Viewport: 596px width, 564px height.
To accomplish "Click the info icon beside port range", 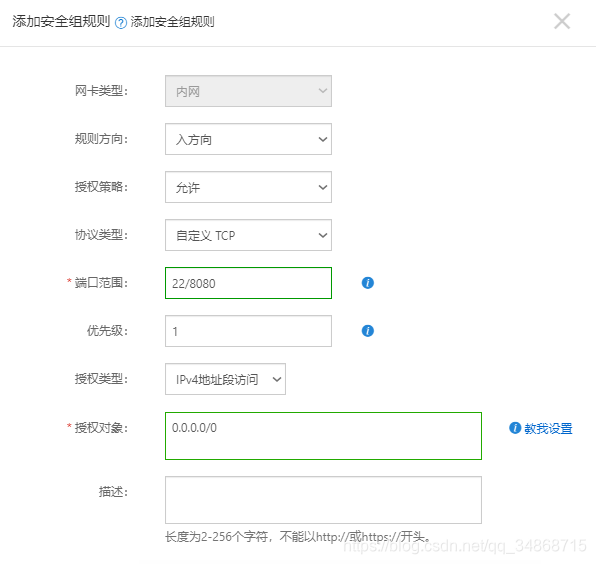I will pyautogui.click(x=368, y=283).
